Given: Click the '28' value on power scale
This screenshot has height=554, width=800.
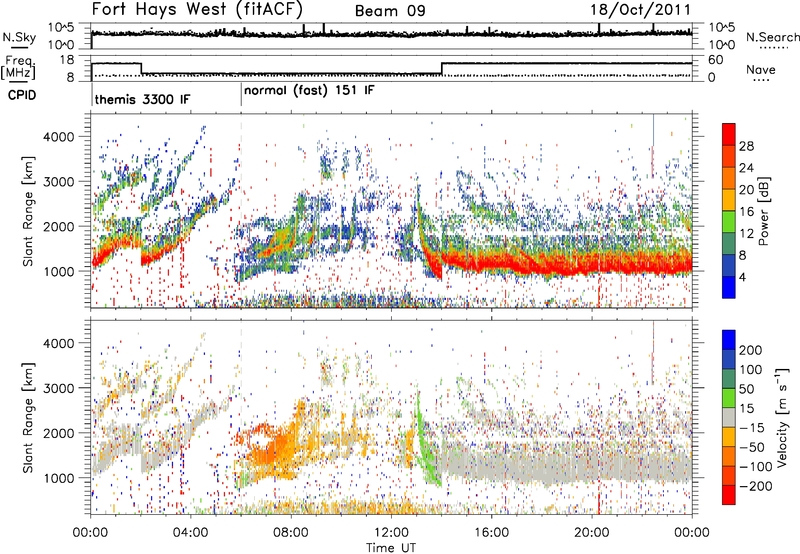Looking at the screenshot, I should (x=746, y=146).
